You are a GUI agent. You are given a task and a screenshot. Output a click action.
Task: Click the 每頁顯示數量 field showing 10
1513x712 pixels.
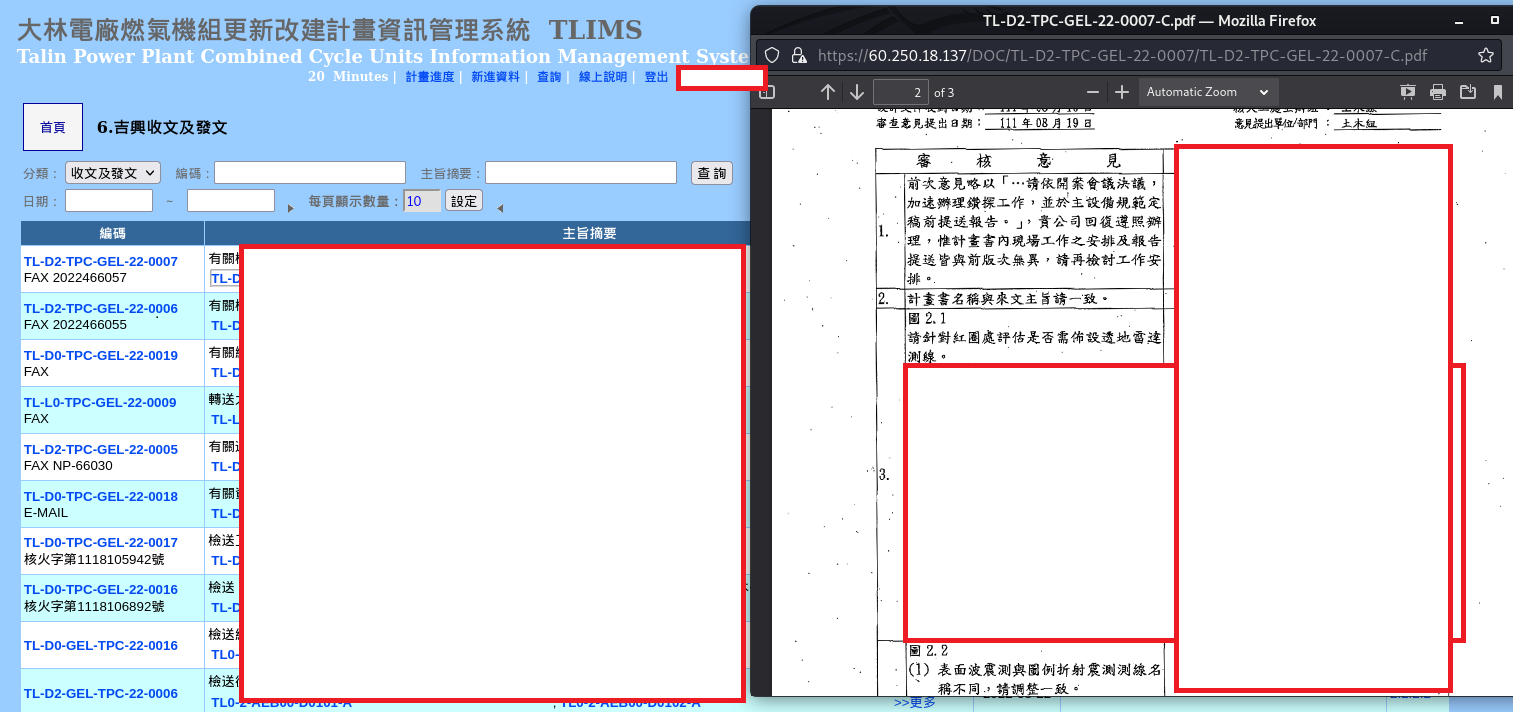click(422, 201)
